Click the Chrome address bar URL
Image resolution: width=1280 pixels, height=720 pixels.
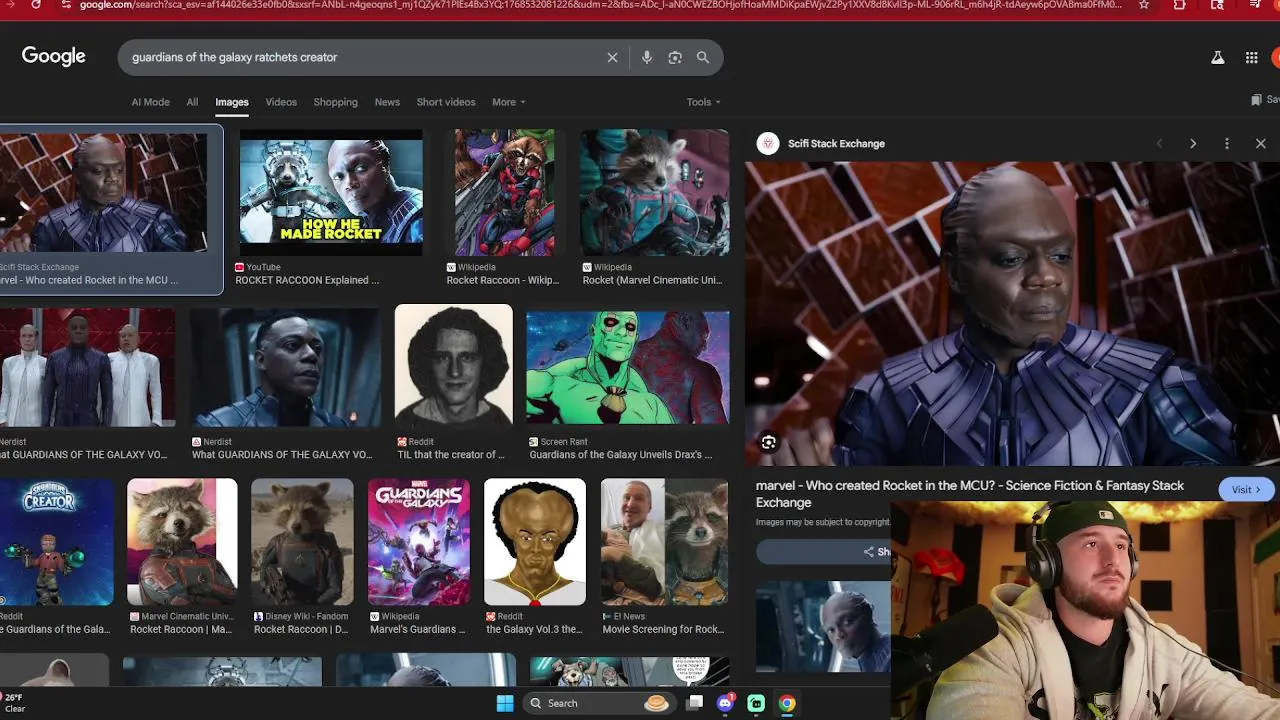click(x=600, y=5)
